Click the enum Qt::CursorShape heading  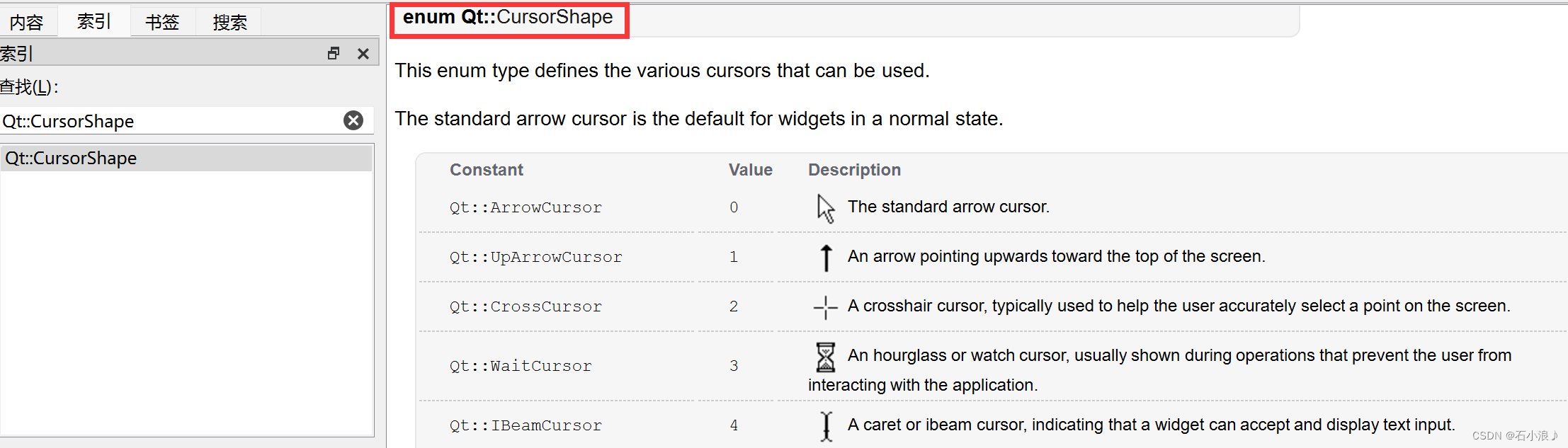[x=508, y=17]
